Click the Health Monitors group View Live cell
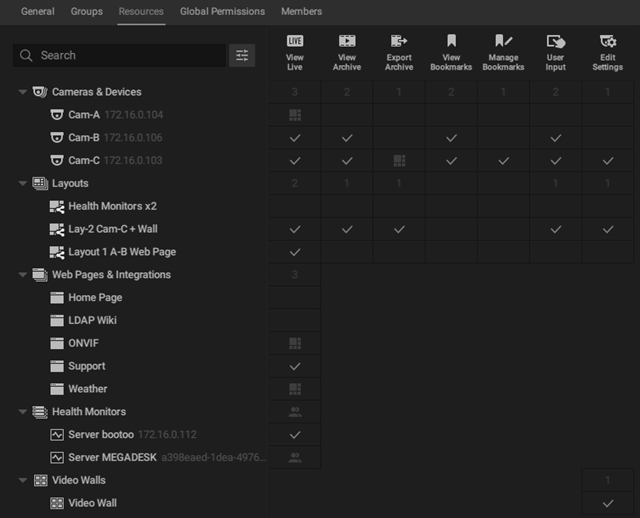 [295, 412]
